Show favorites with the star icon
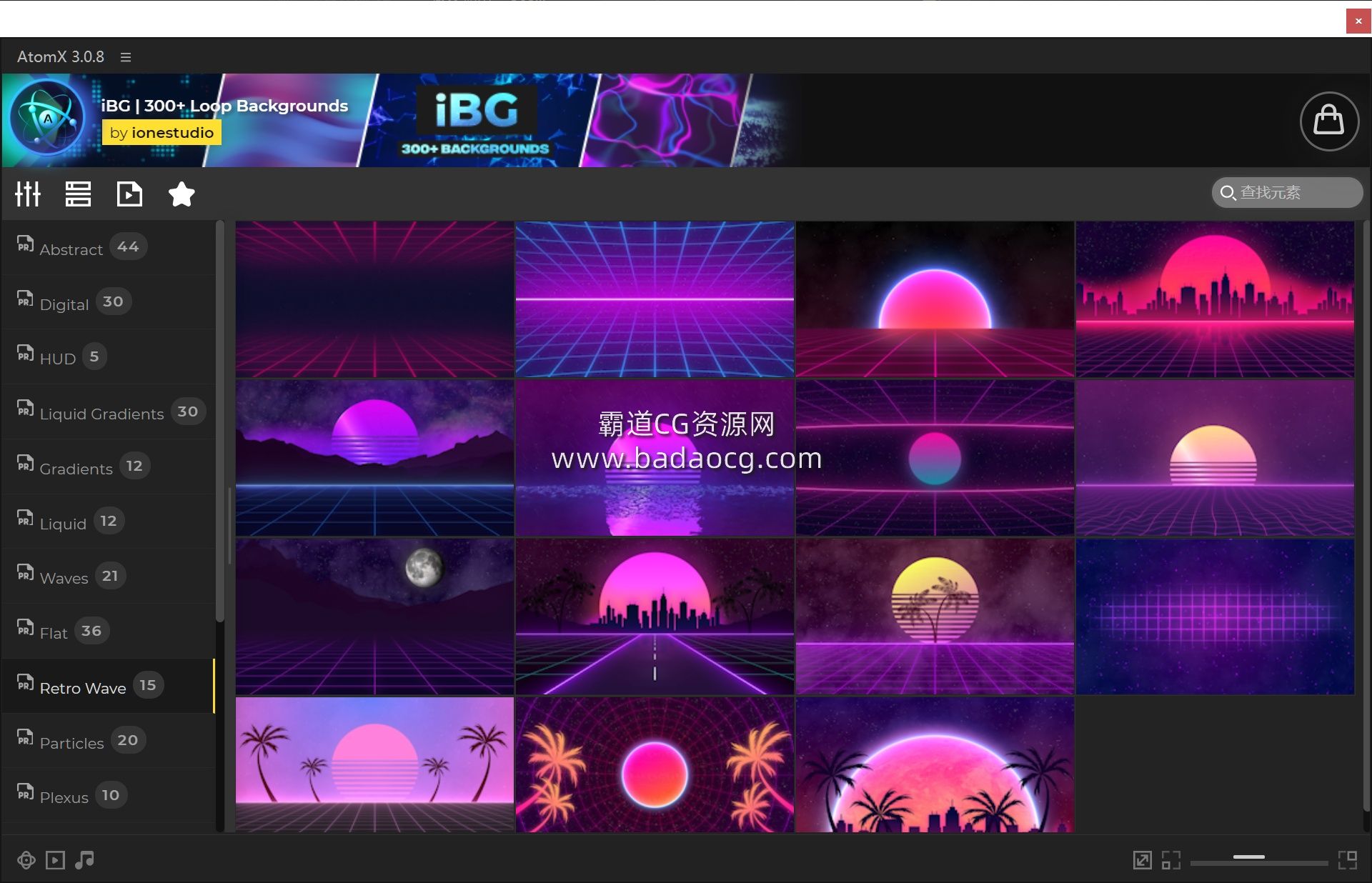The height and width of the screenshot is (883, 1372). pos(182,194)
